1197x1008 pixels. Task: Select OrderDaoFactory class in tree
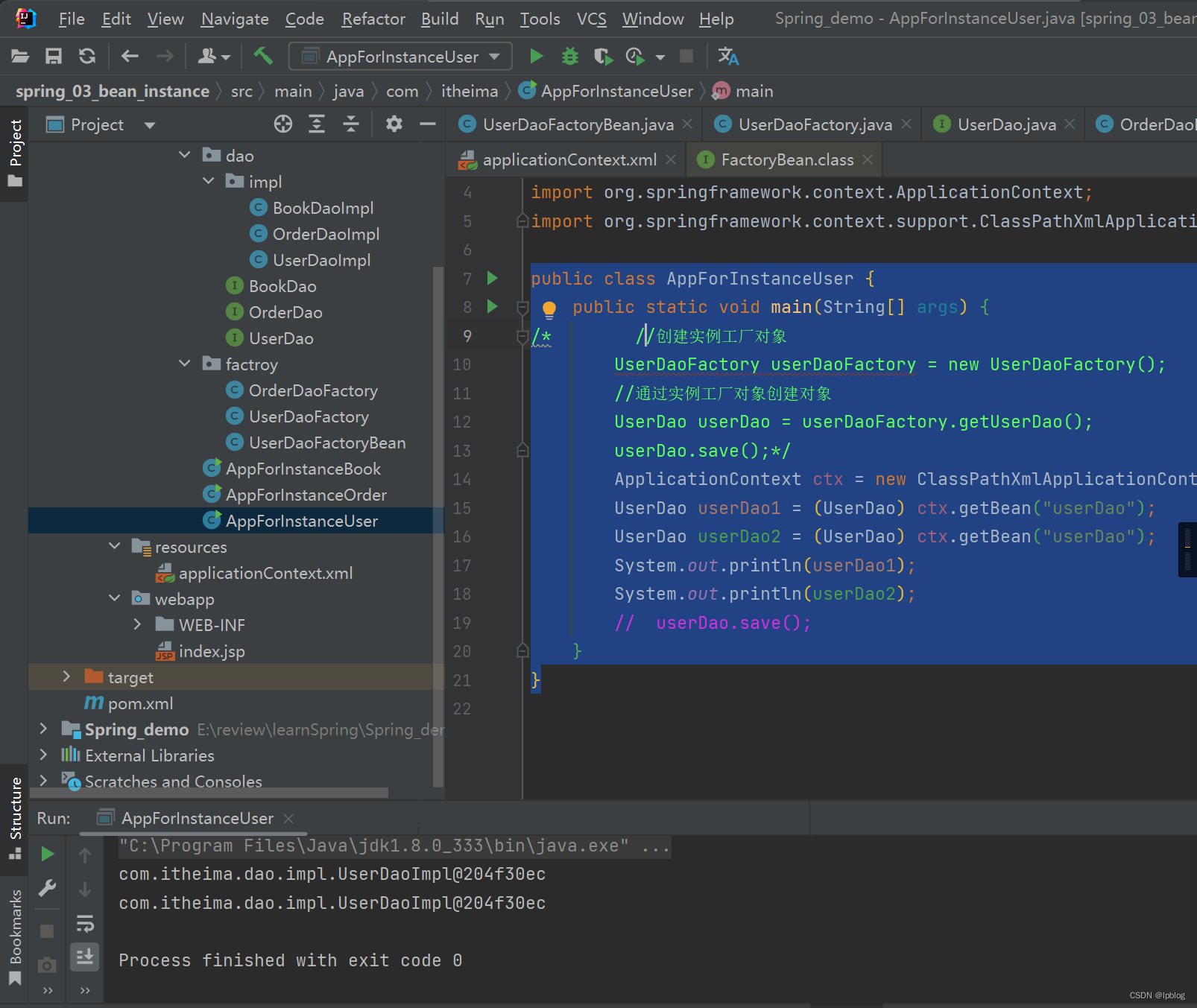pos(313,390)
